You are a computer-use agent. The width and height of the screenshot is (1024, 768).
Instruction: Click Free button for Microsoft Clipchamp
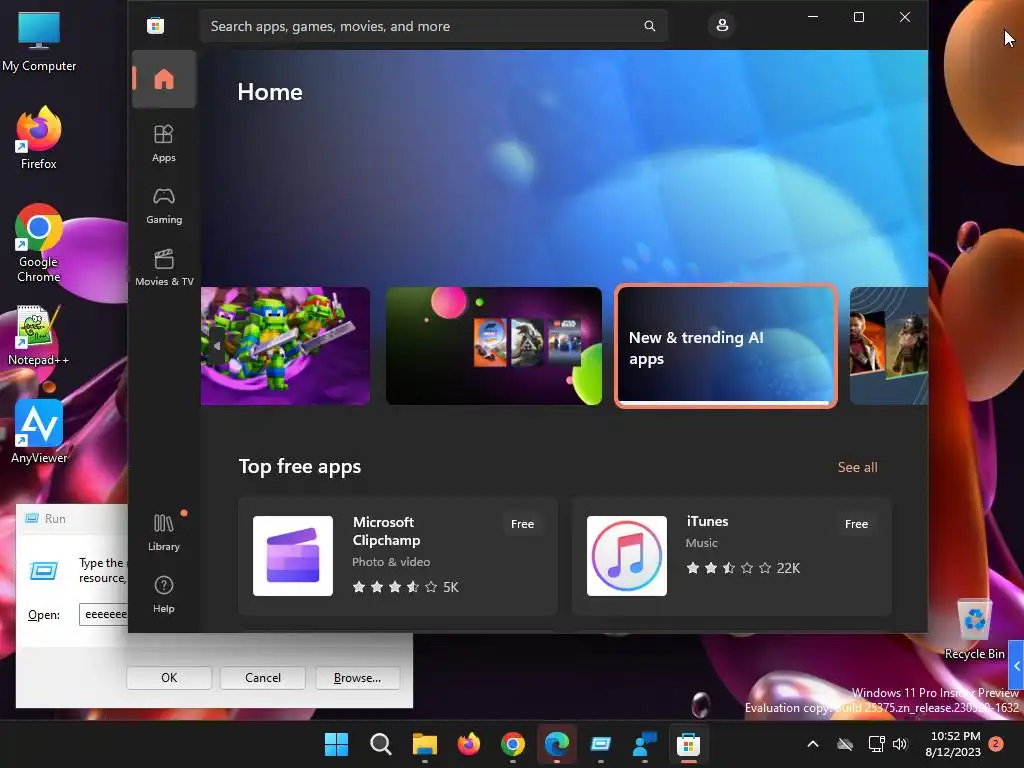pos(522,524)
